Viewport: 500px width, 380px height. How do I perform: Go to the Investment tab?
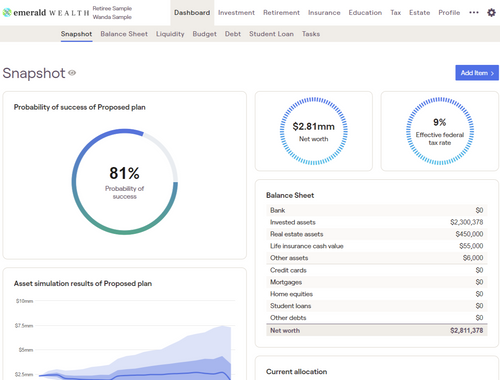point(236,13)
